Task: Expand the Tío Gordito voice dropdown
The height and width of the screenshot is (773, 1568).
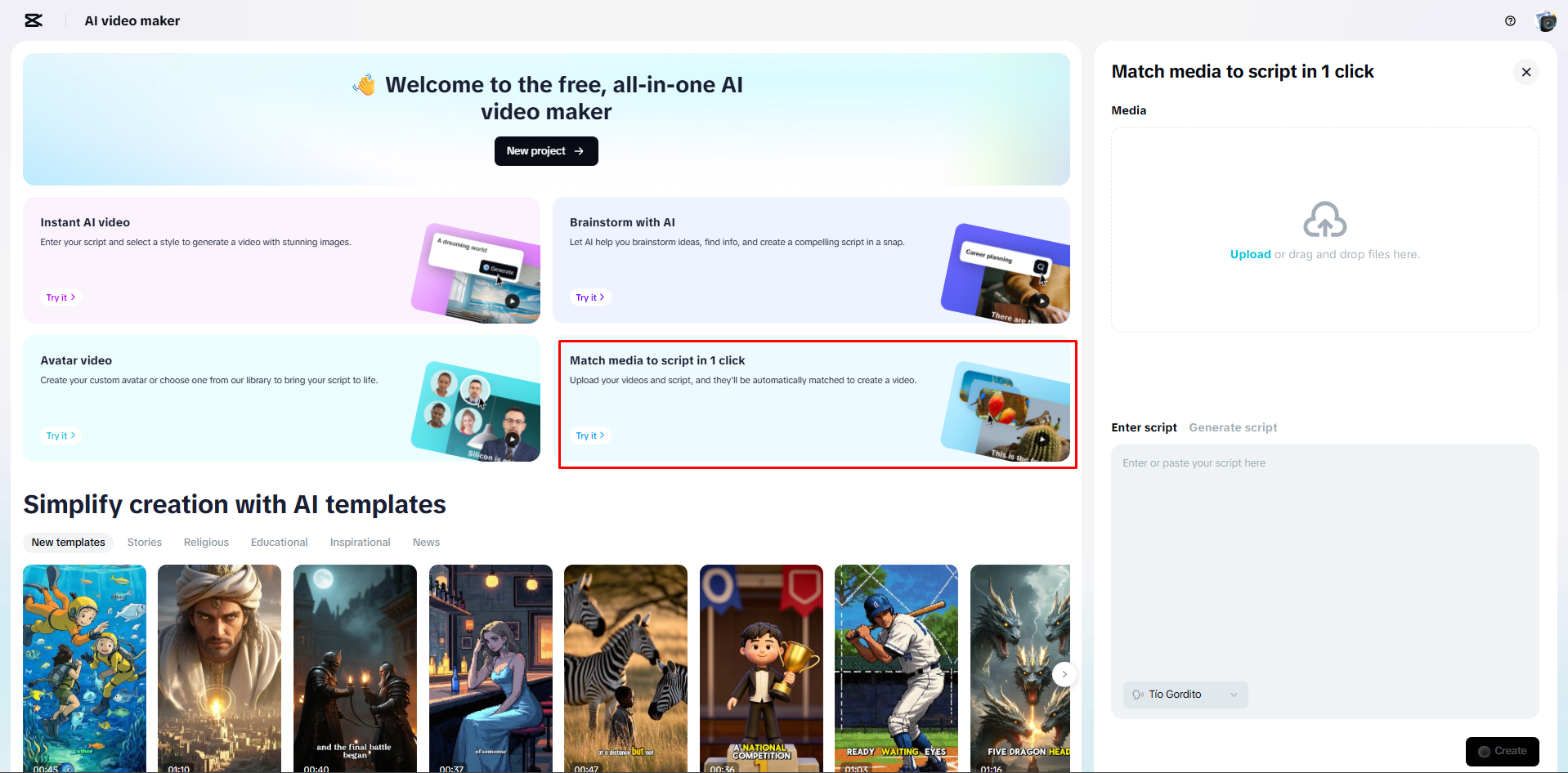Action: [x=1185, y=695]
